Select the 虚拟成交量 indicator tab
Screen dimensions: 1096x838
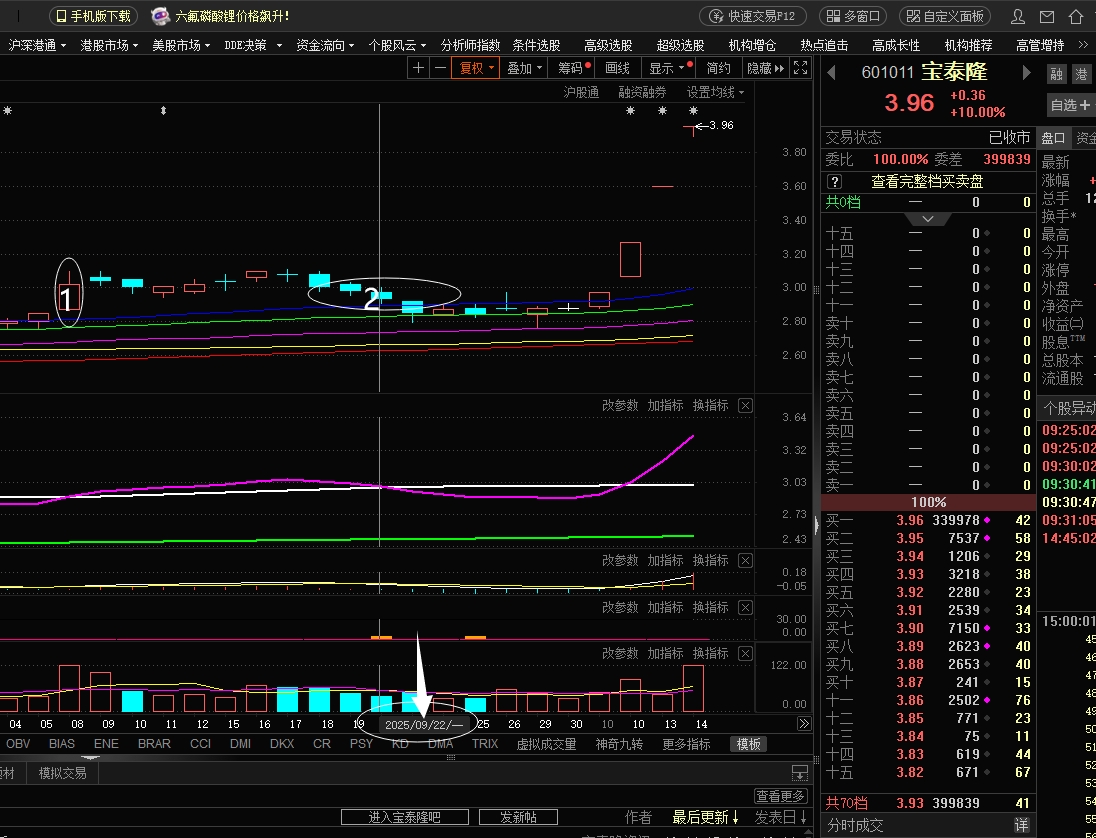pos(547,744)
